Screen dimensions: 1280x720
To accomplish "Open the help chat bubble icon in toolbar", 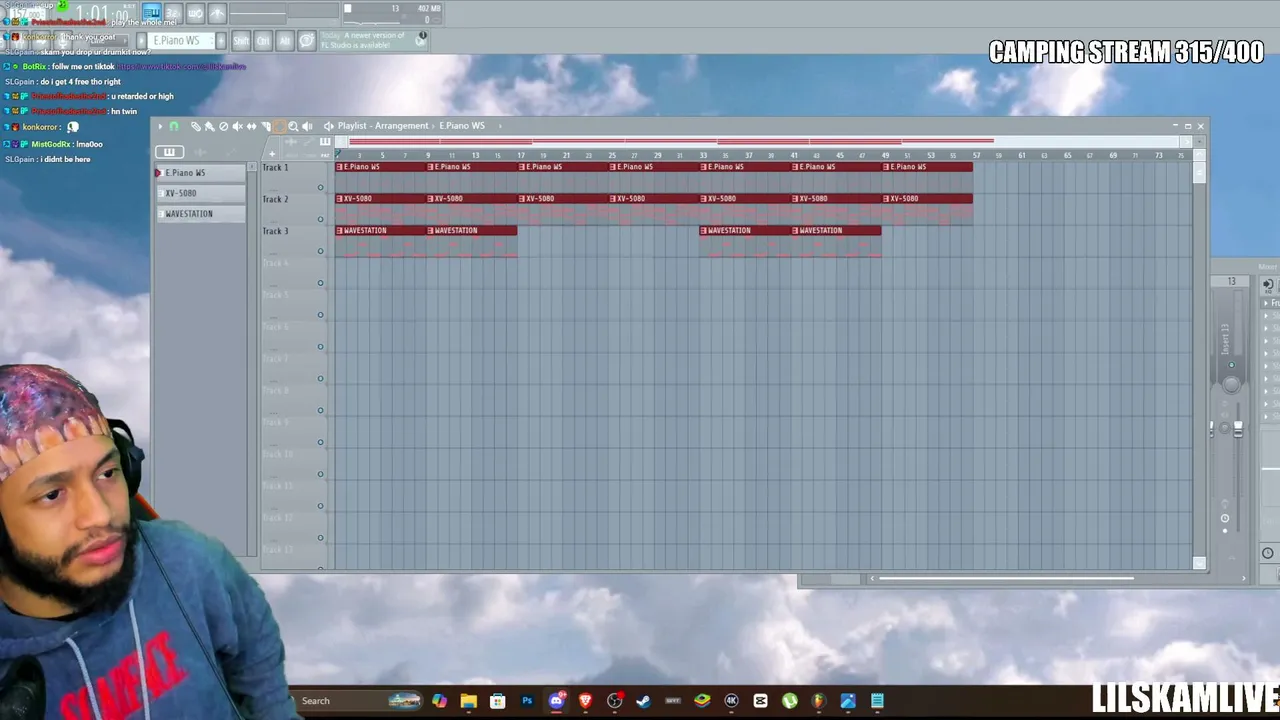I will click(307, 41).
